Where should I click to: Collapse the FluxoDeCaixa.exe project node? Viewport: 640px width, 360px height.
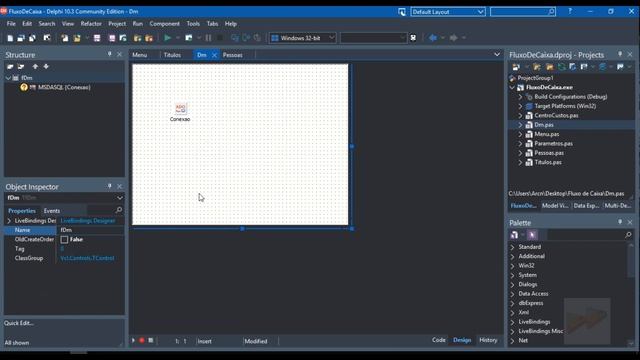point(512,87)
